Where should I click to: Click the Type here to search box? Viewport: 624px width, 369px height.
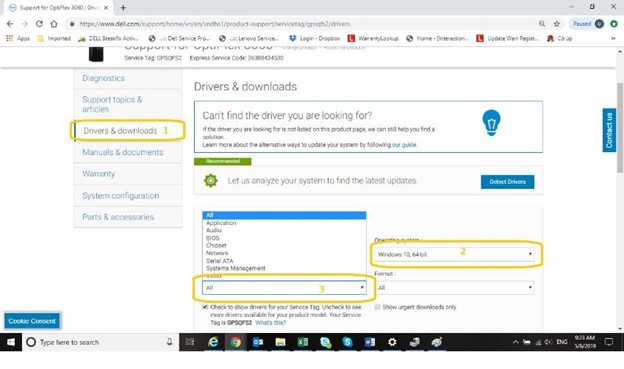[99, 342]
